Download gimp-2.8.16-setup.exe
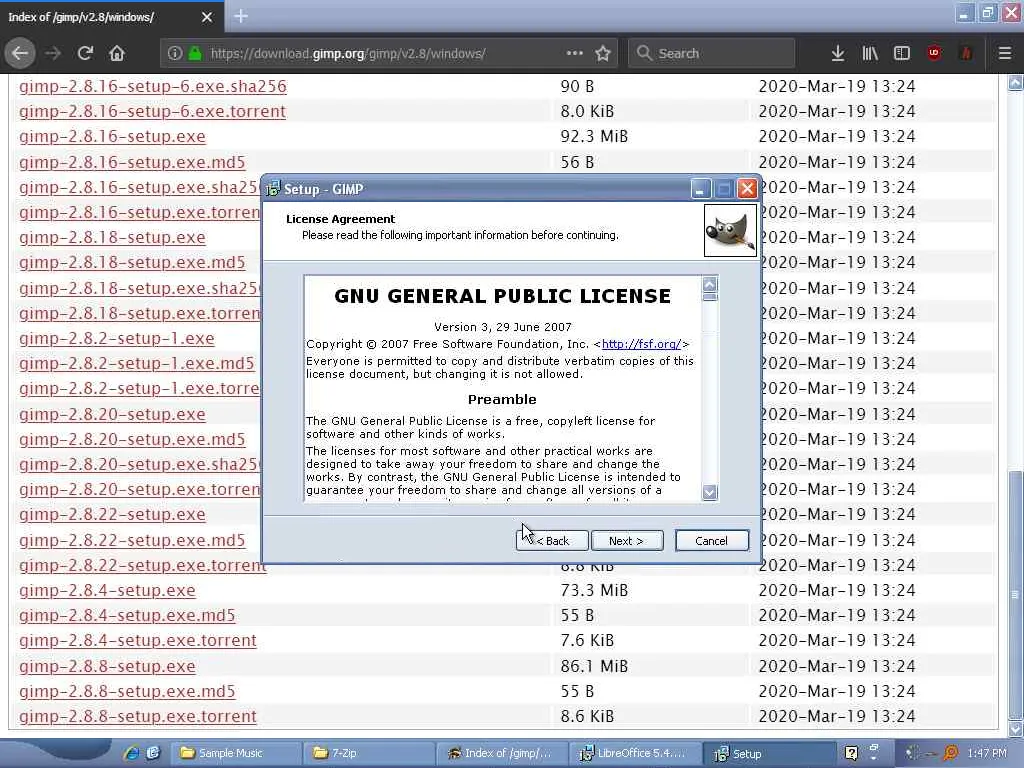 click(x=112, y=136)
